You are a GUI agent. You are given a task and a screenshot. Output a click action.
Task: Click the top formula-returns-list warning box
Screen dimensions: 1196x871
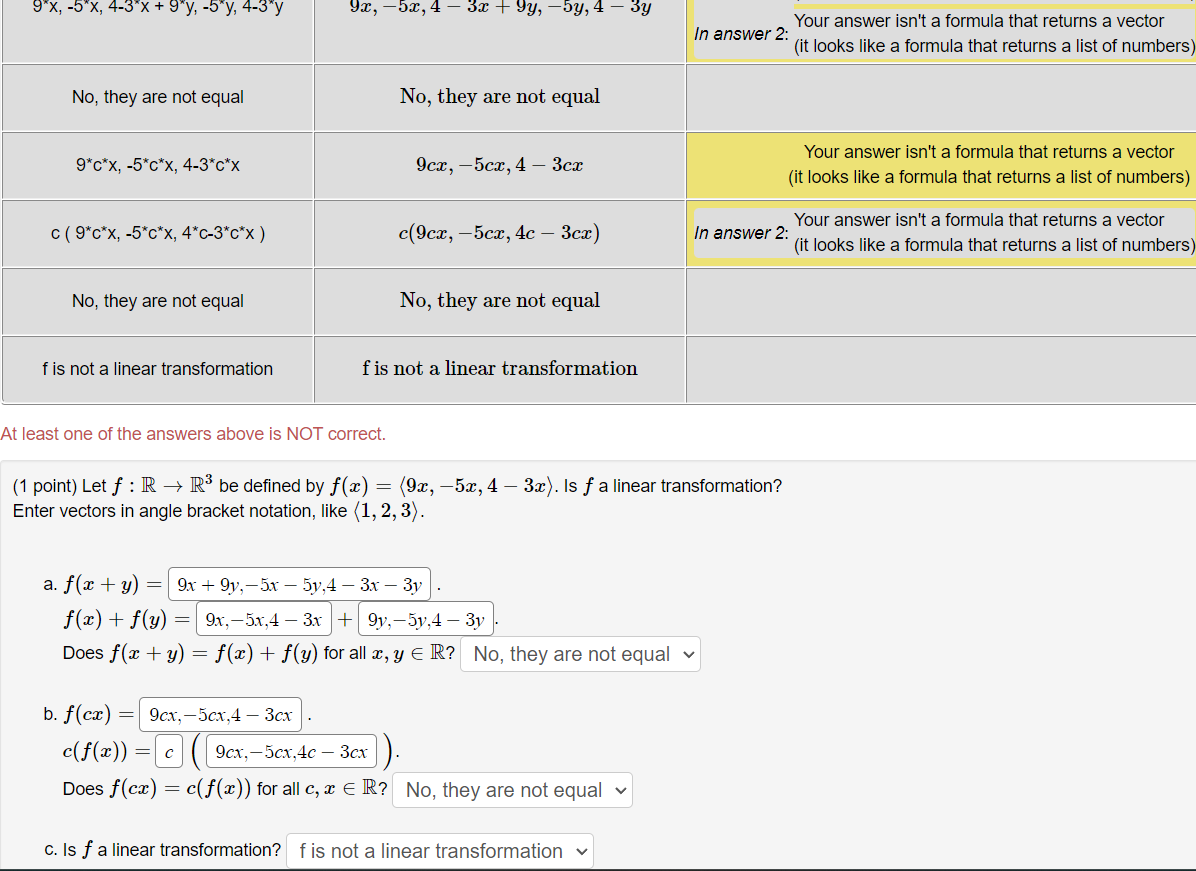coord(993,33)
